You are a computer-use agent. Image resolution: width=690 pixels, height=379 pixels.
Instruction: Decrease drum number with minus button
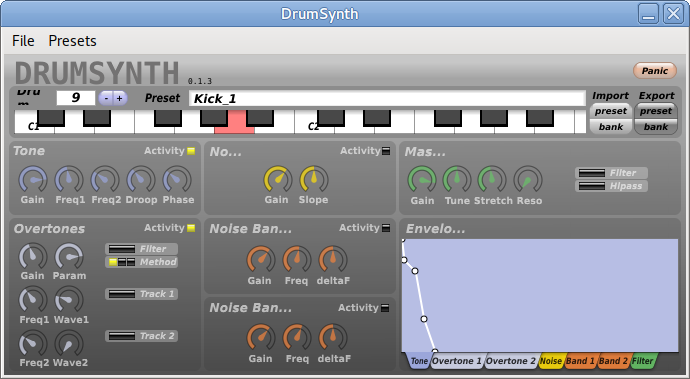(x=106, y=98)
